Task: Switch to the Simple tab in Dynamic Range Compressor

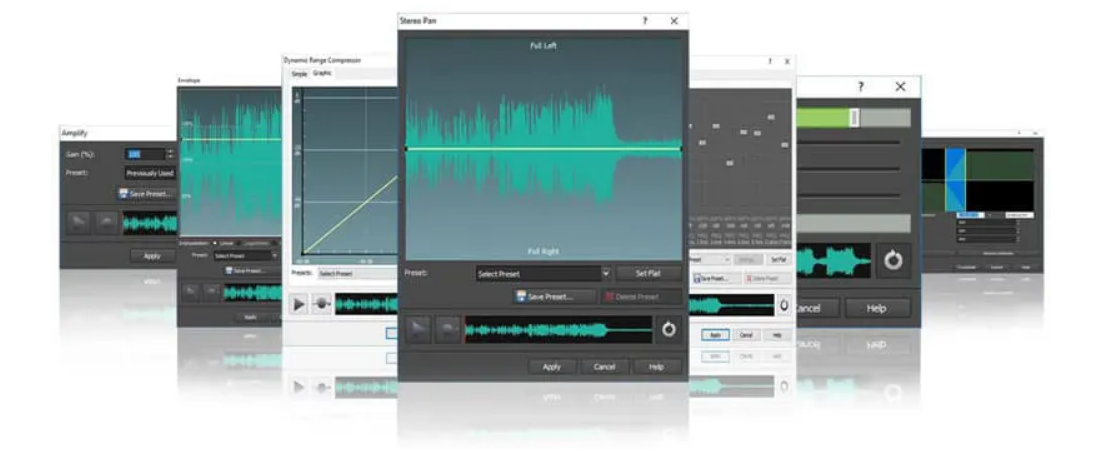Action: pyautogui.click(x=299, y=74)
